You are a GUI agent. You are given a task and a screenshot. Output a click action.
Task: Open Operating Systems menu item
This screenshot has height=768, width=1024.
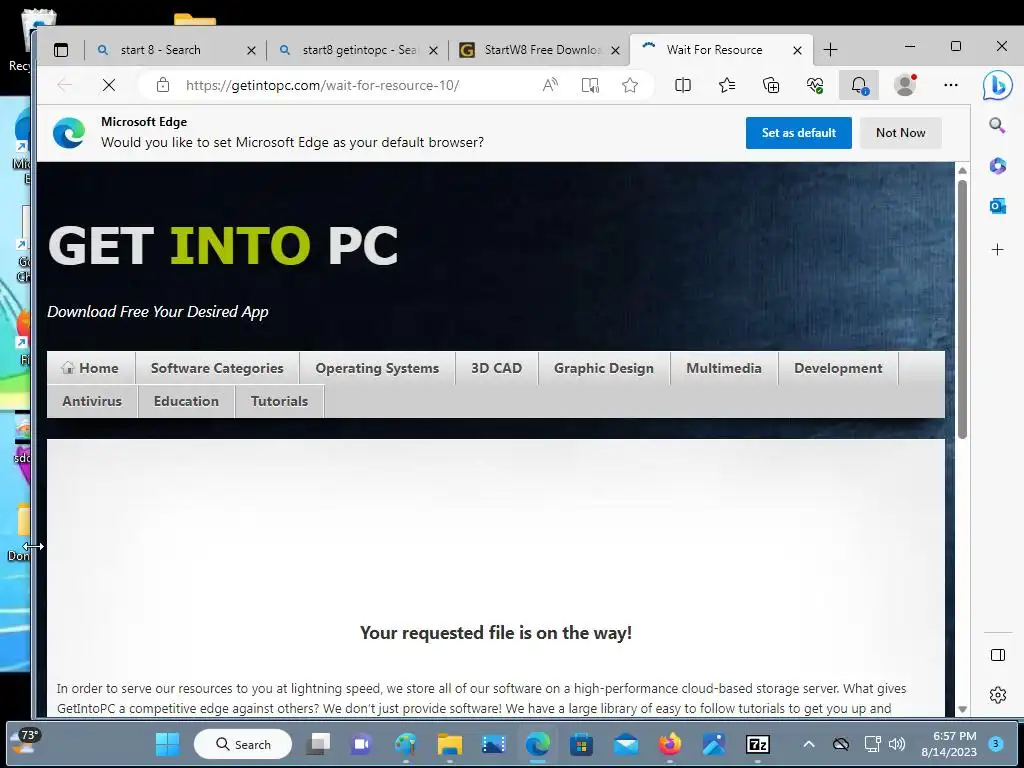[377, 368]
